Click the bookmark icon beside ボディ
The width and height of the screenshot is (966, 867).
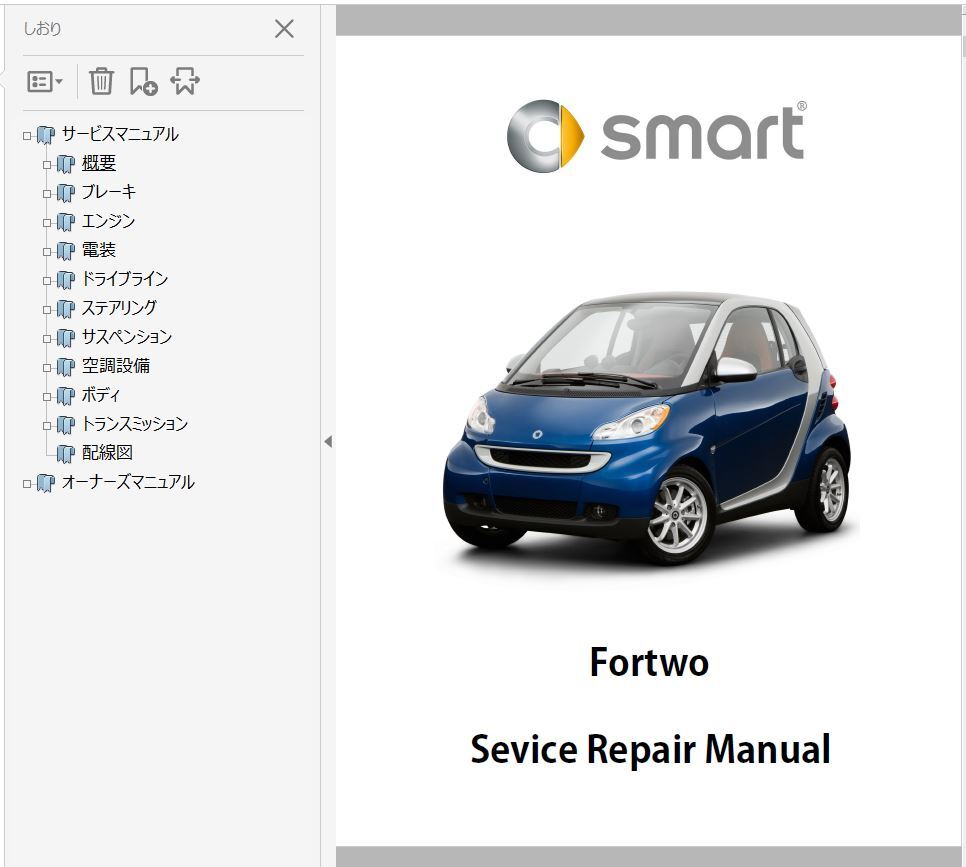65,395
